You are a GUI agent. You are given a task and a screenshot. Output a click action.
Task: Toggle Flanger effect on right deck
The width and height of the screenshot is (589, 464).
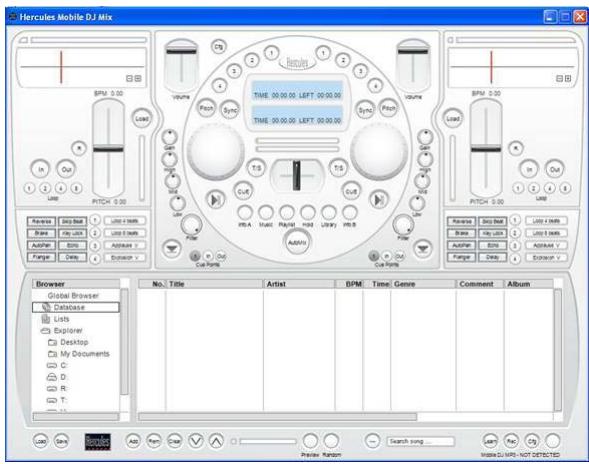461,257
